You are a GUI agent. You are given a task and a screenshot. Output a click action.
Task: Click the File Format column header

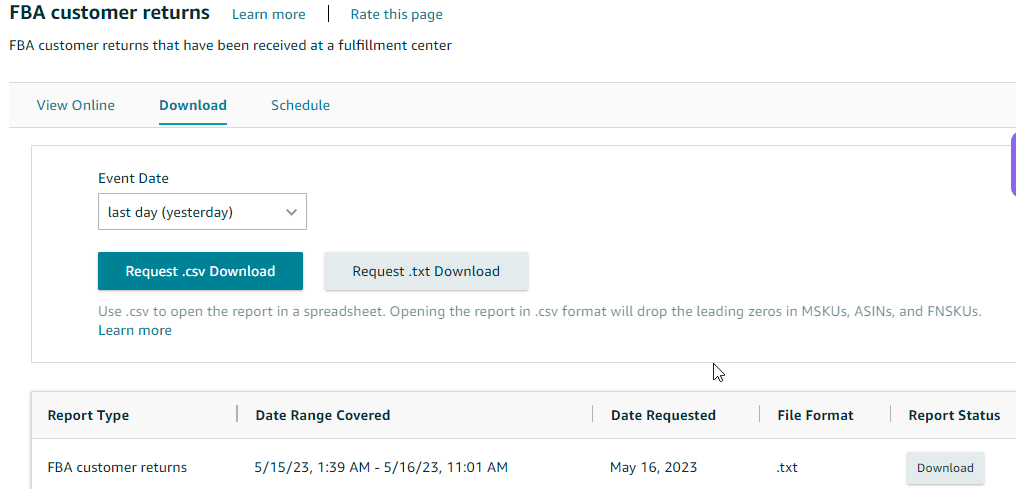click(815, 415)
